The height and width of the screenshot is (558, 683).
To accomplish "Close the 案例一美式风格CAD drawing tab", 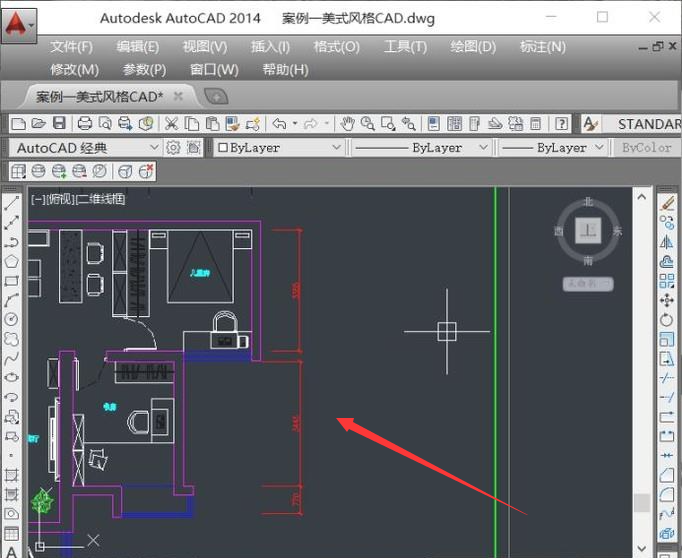I will pos(178,96).
